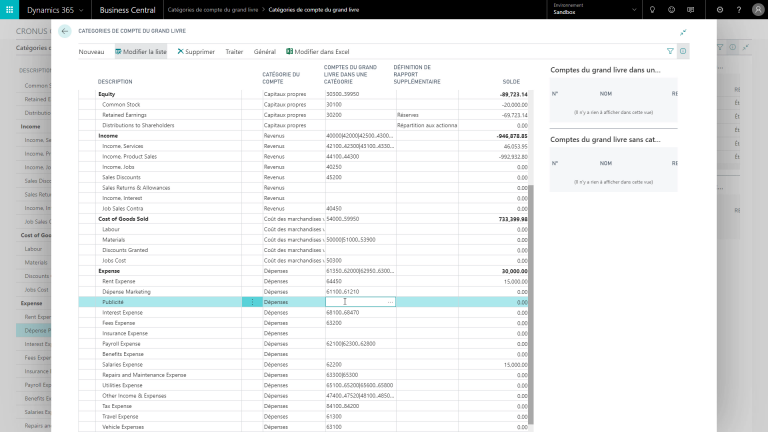768x432 pixels.
Task: Open the user account avatar
Action: 758,9
